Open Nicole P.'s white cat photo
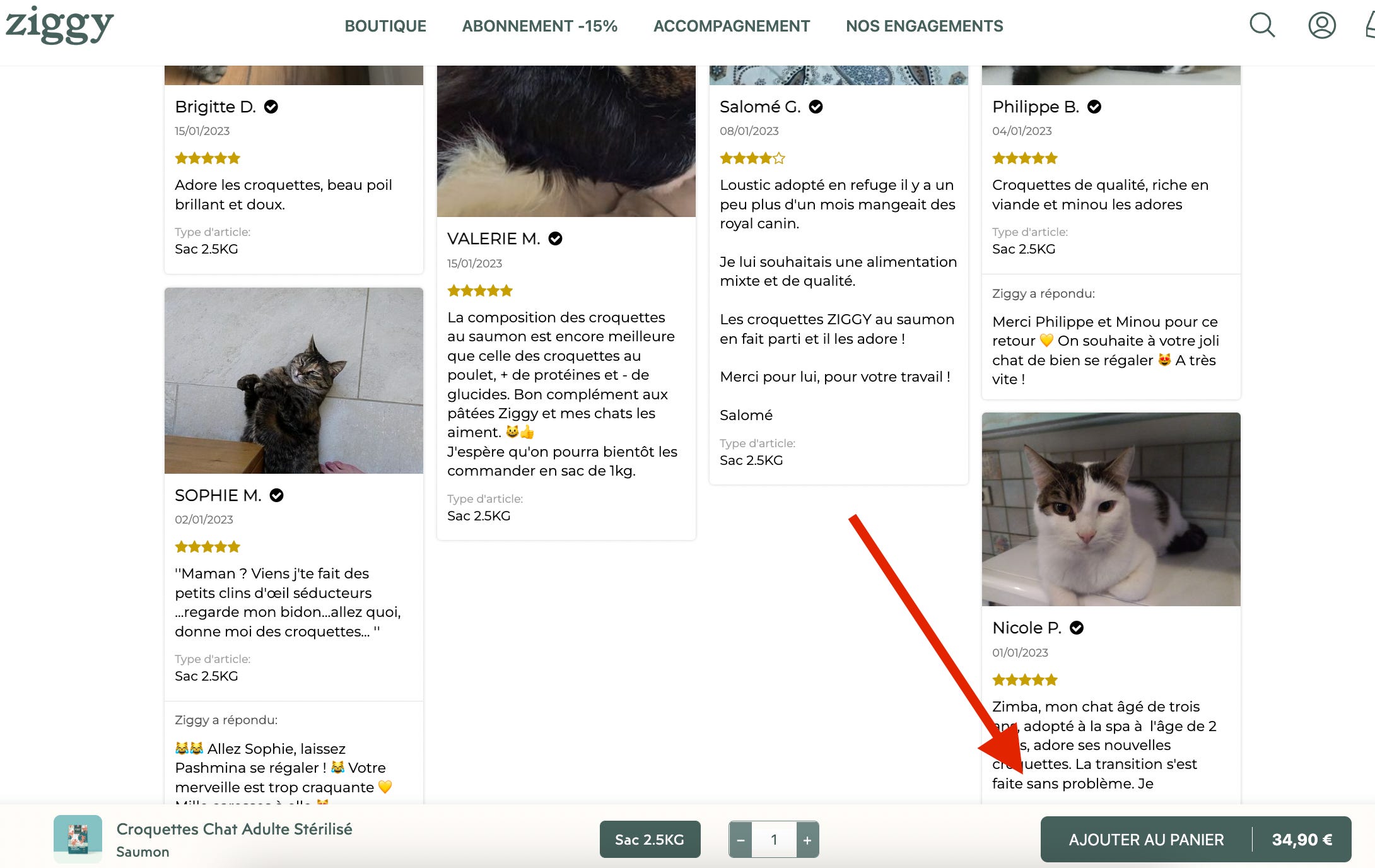1375x868 pixels. 1111,509
